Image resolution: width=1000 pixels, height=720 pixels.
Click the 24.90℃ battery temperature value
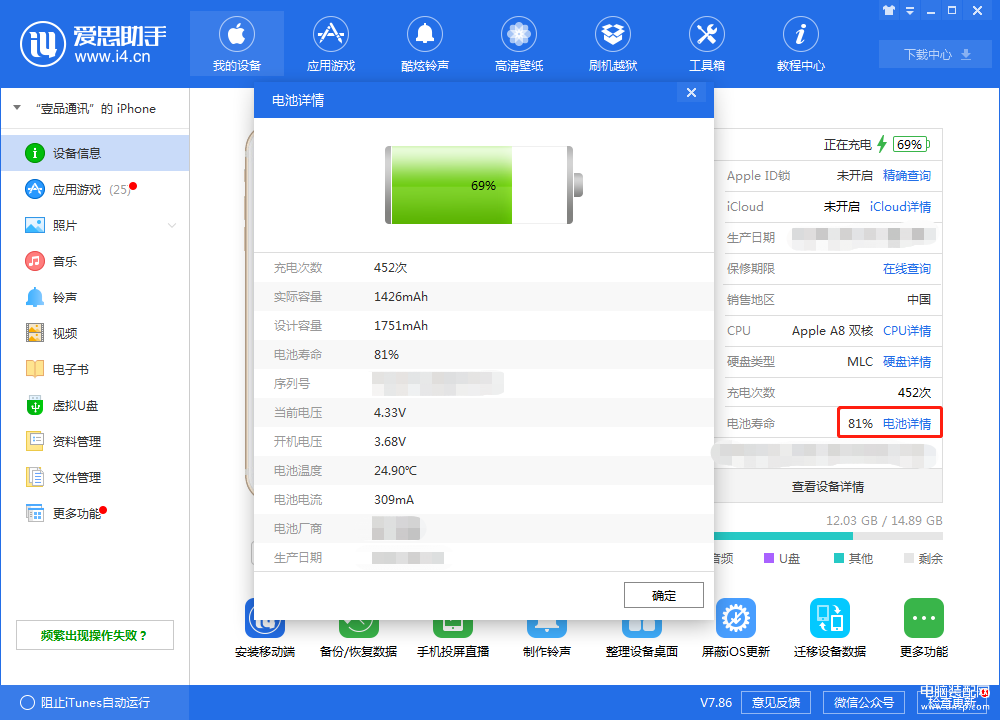pos(395,471)
